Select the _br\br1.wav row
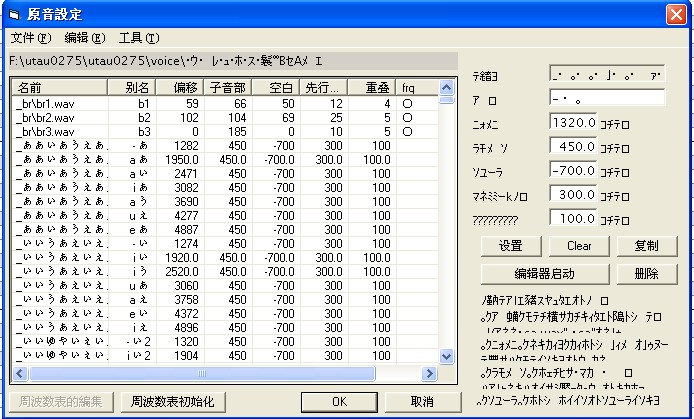694x419 pixels. pyautogui.click(x=225, y=104)
